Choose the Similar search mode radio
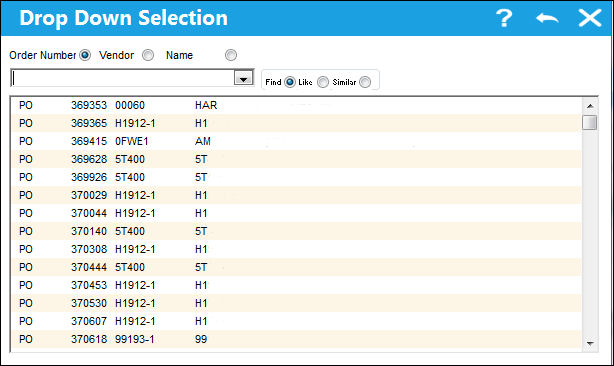 tap(365, 82)
